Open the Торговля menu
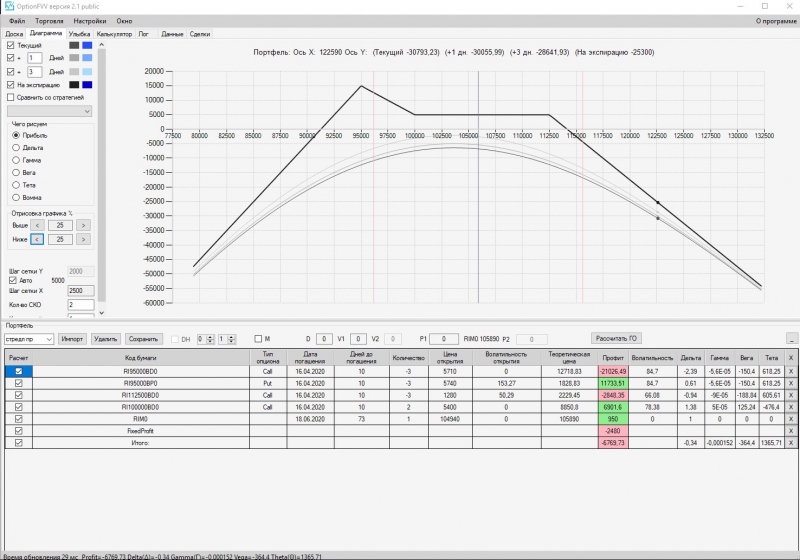Viewport: 800px width, 560px height. 49,21
